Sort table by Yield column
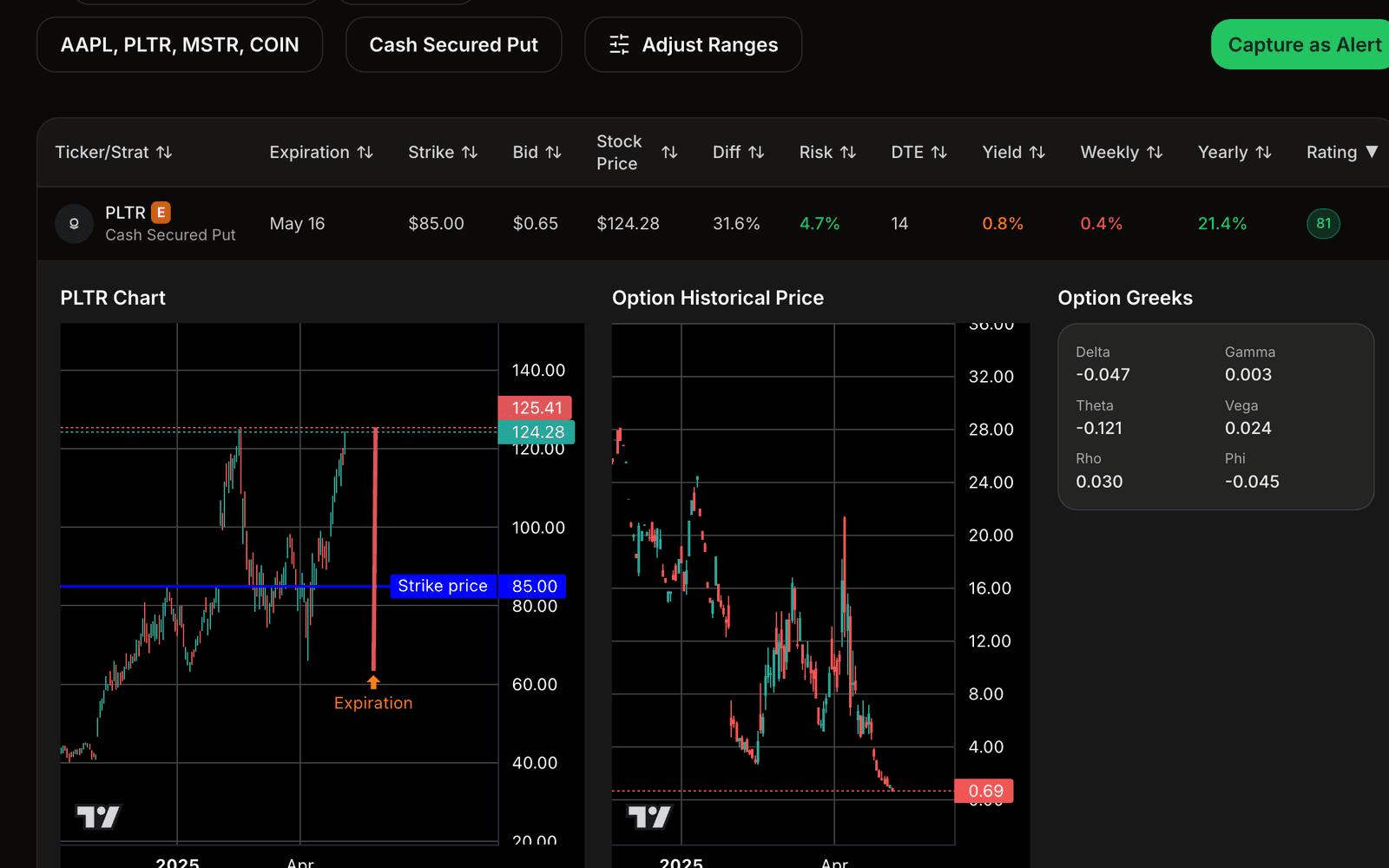 (1013, 153)
